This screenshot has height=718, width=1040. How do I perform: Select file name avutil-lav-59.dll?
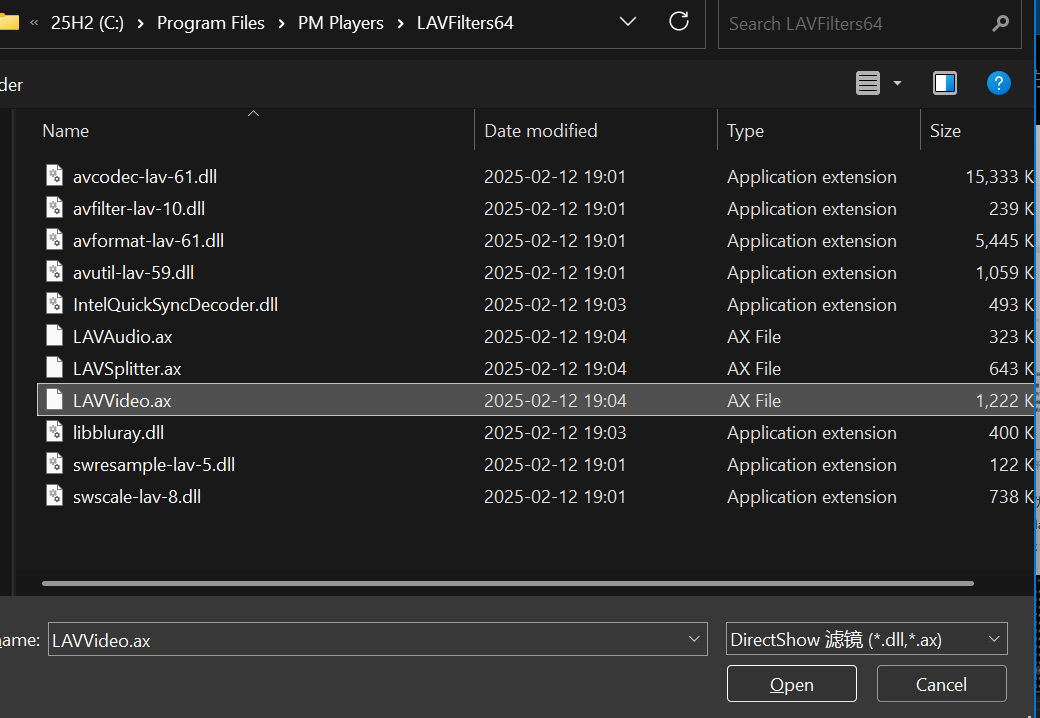tap(133, 272)
